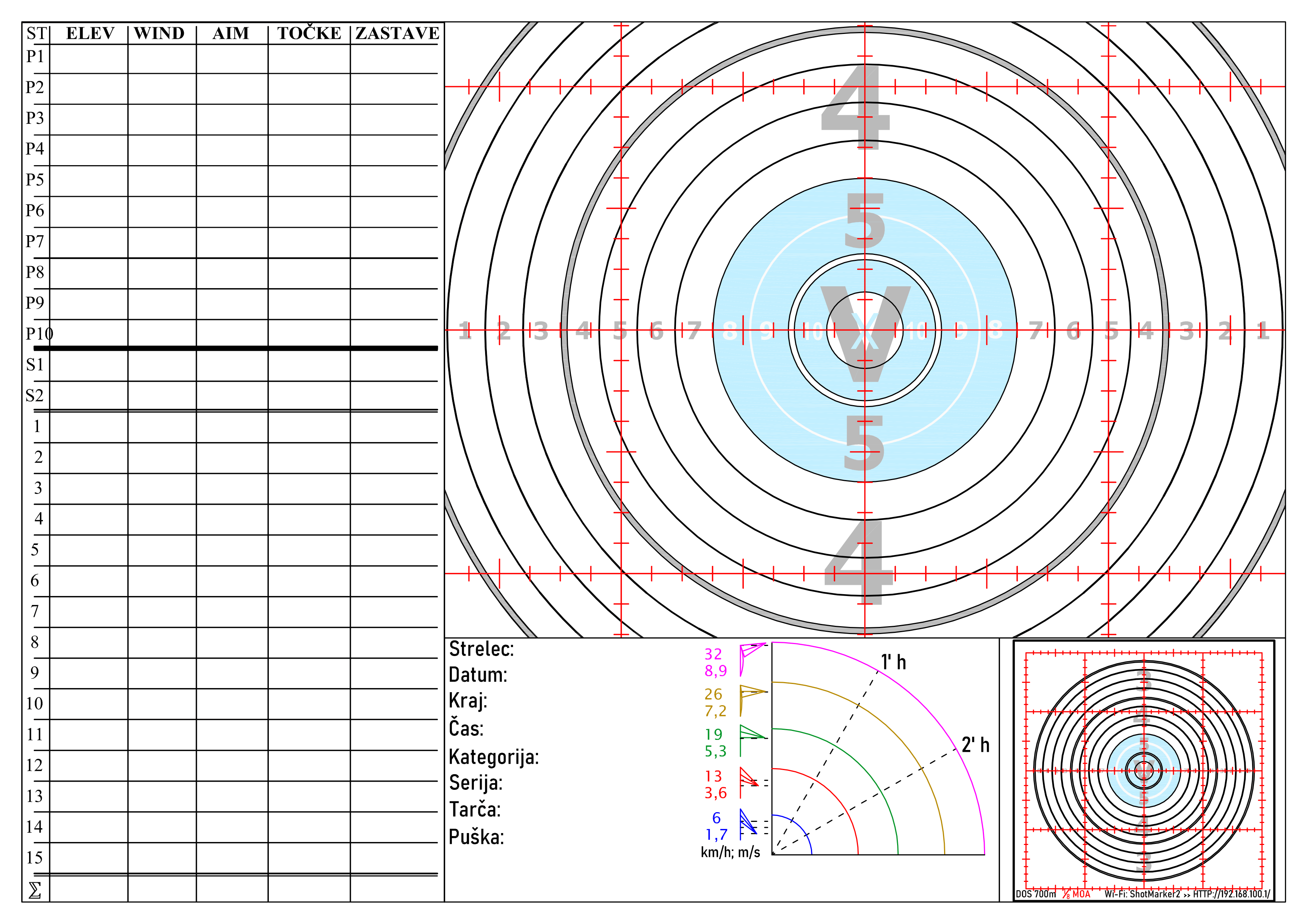
Task: Select the P9 row label
Action: 35,303
